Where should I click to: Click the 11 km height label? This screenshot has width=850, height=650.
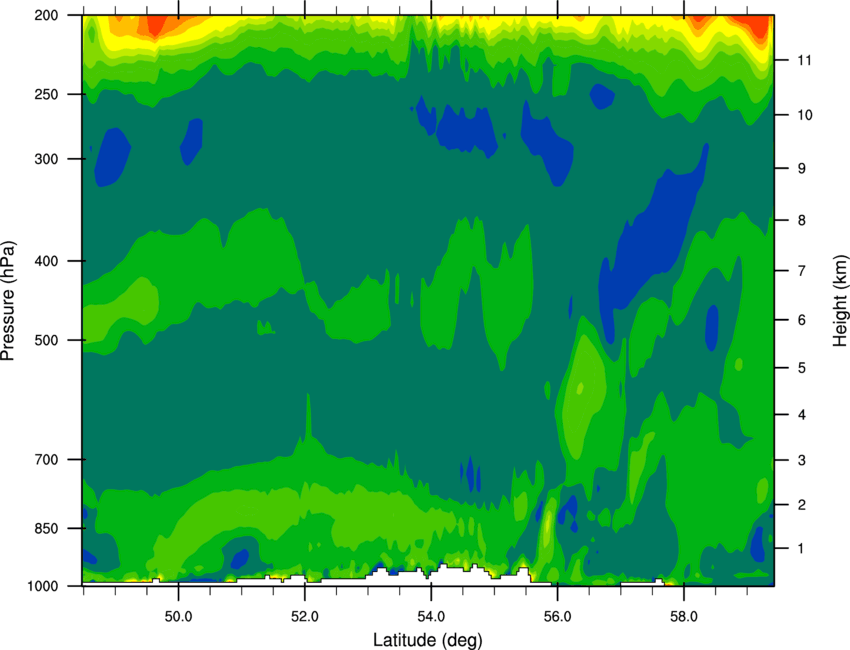(x=805, y=60)
